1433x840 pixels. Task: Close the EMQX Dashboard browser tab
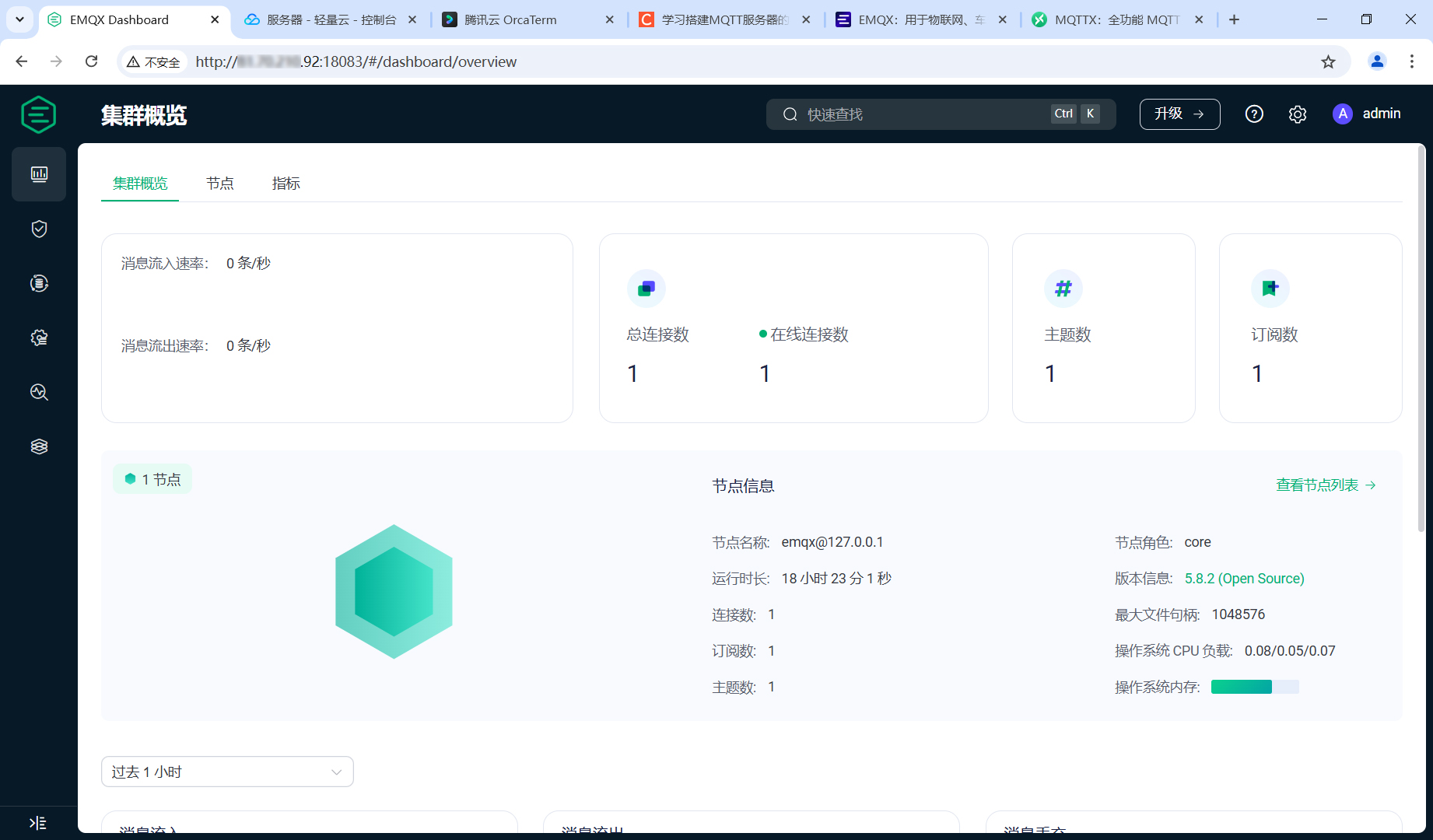pos(215,19)
